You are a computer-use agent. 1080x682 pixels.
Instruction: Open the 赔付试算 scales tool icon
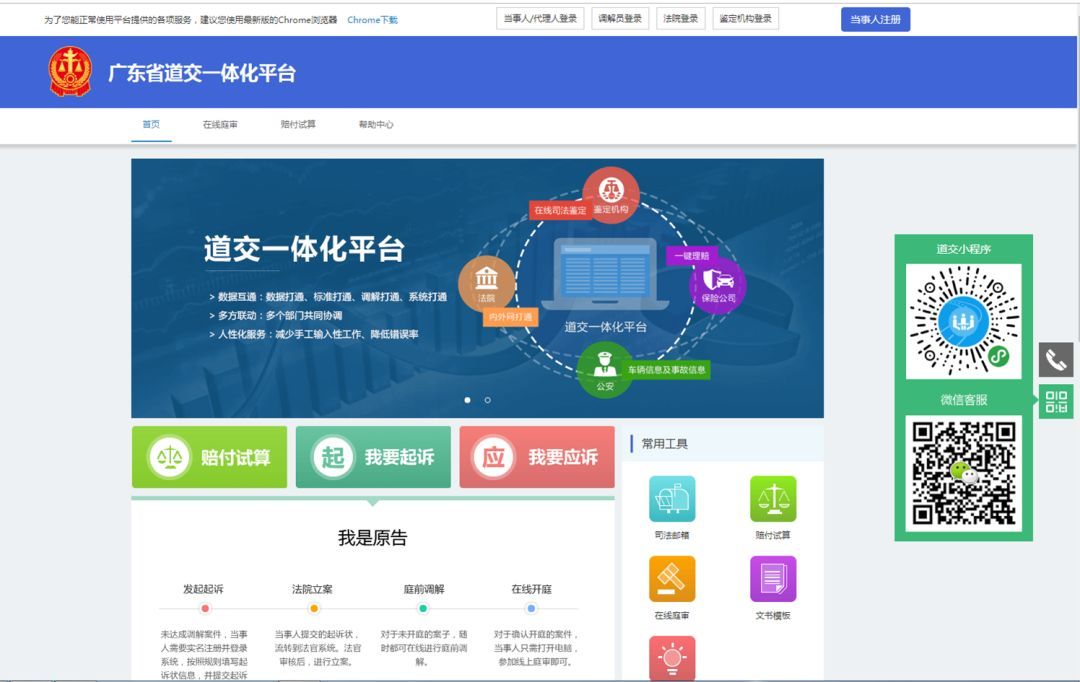[x=772, y=499]
